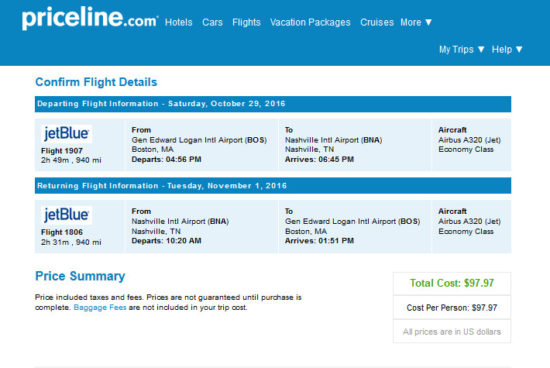Go to the Hotels section
This screenshot has height=368, width=550.
pos(179,22)
